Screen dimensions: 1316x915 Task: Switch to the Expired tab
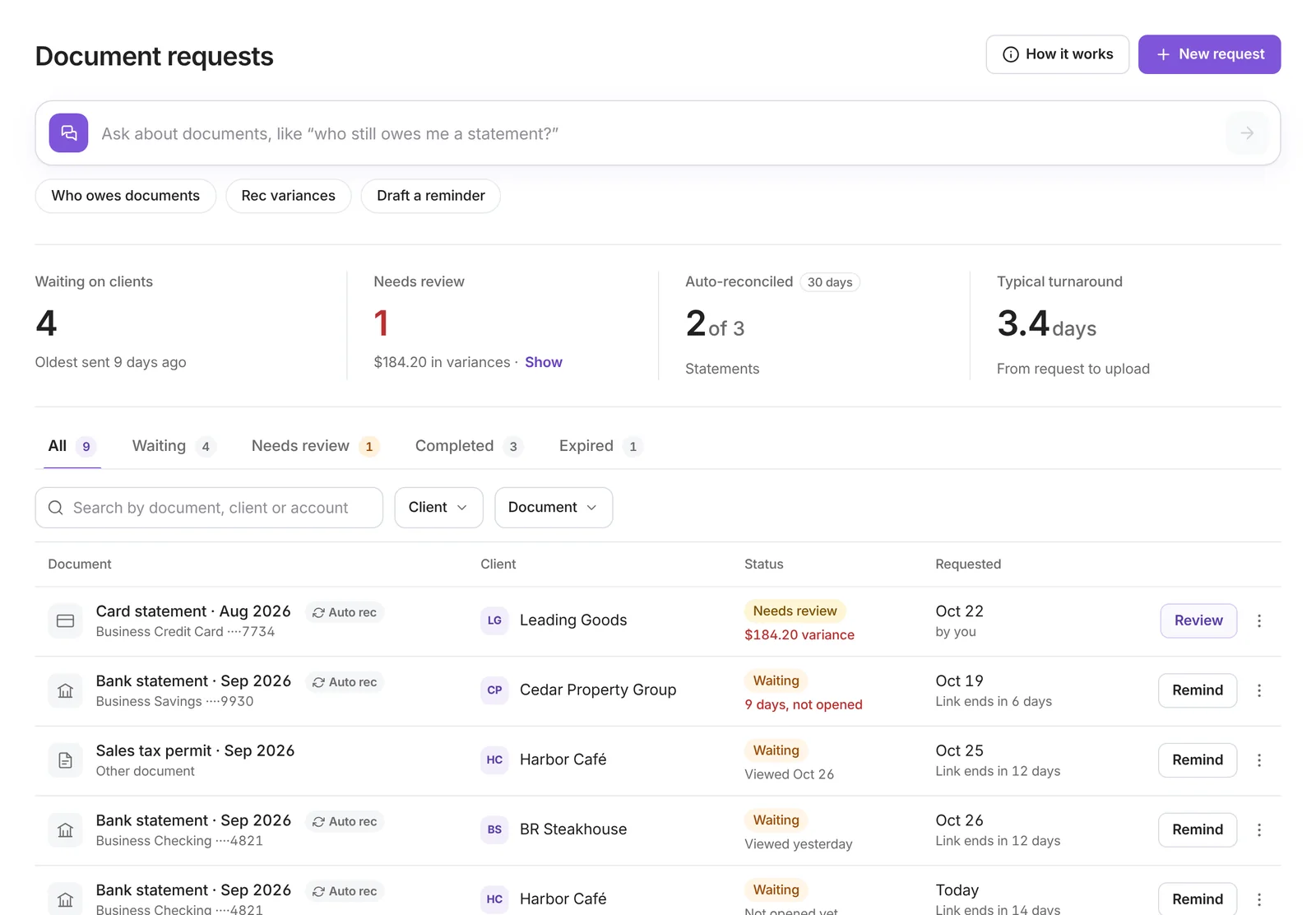tap(600, 446)
